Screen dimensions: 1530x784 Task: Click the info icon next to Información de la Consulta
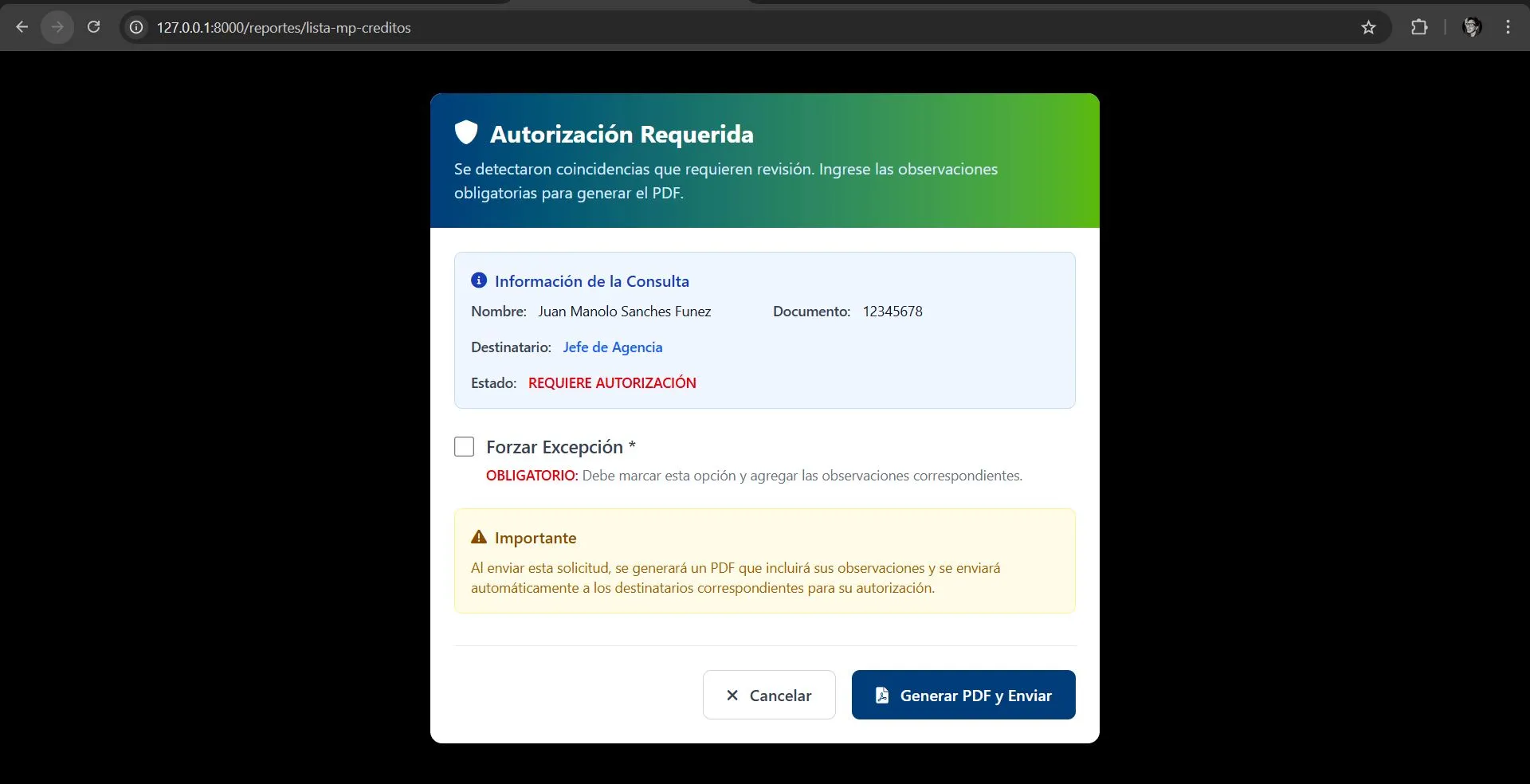[479, 280]
